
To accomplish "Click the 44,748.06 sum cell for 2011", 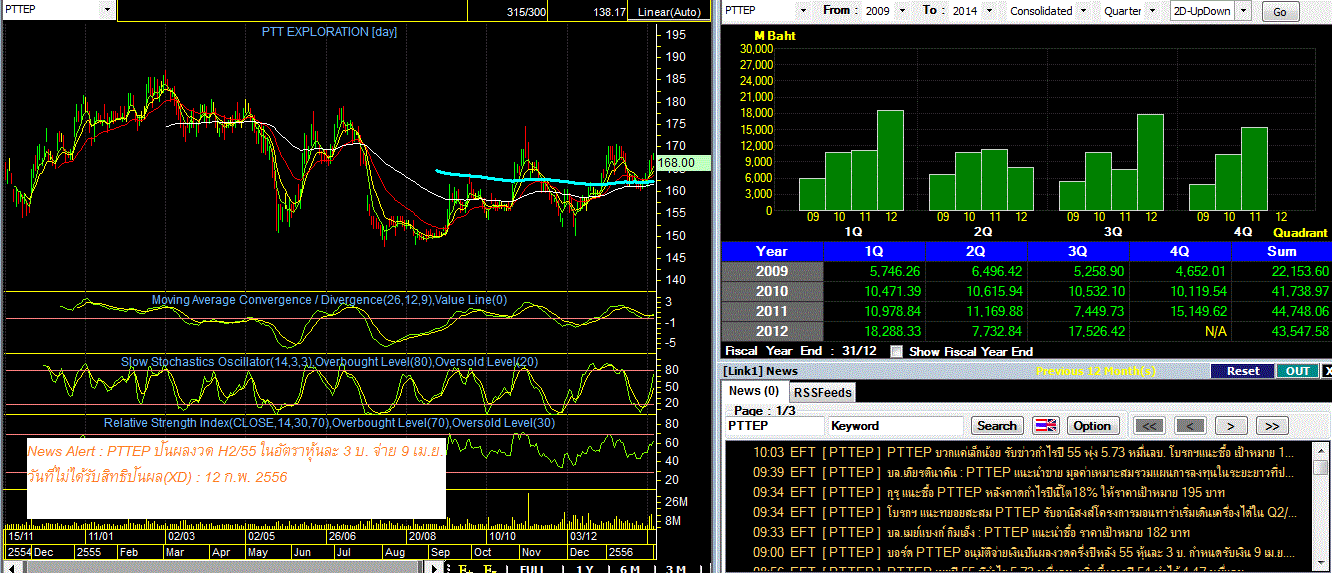I will pos(1281,311).
